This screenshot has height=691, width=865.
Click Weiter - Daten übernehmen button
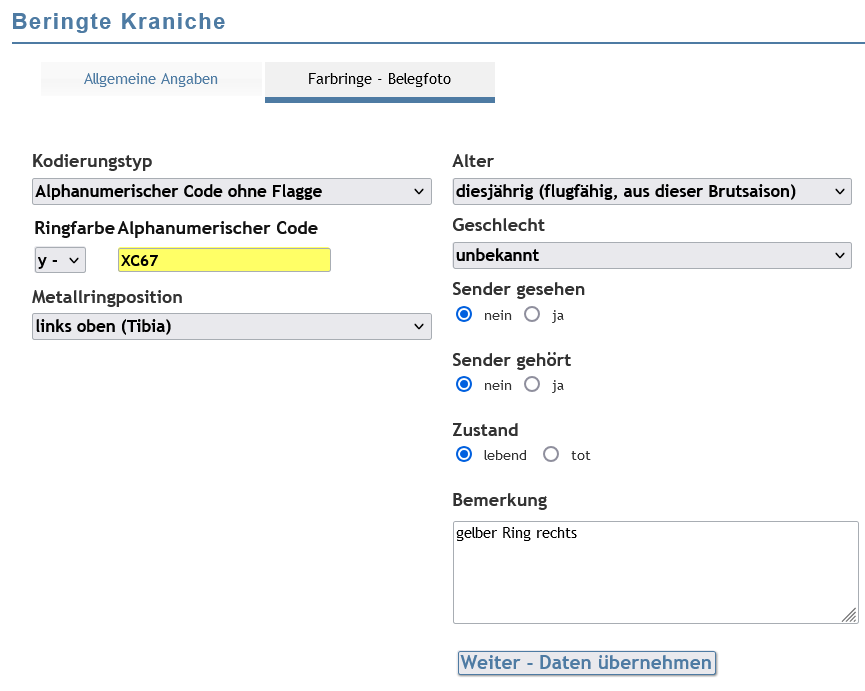click(587, 662)
